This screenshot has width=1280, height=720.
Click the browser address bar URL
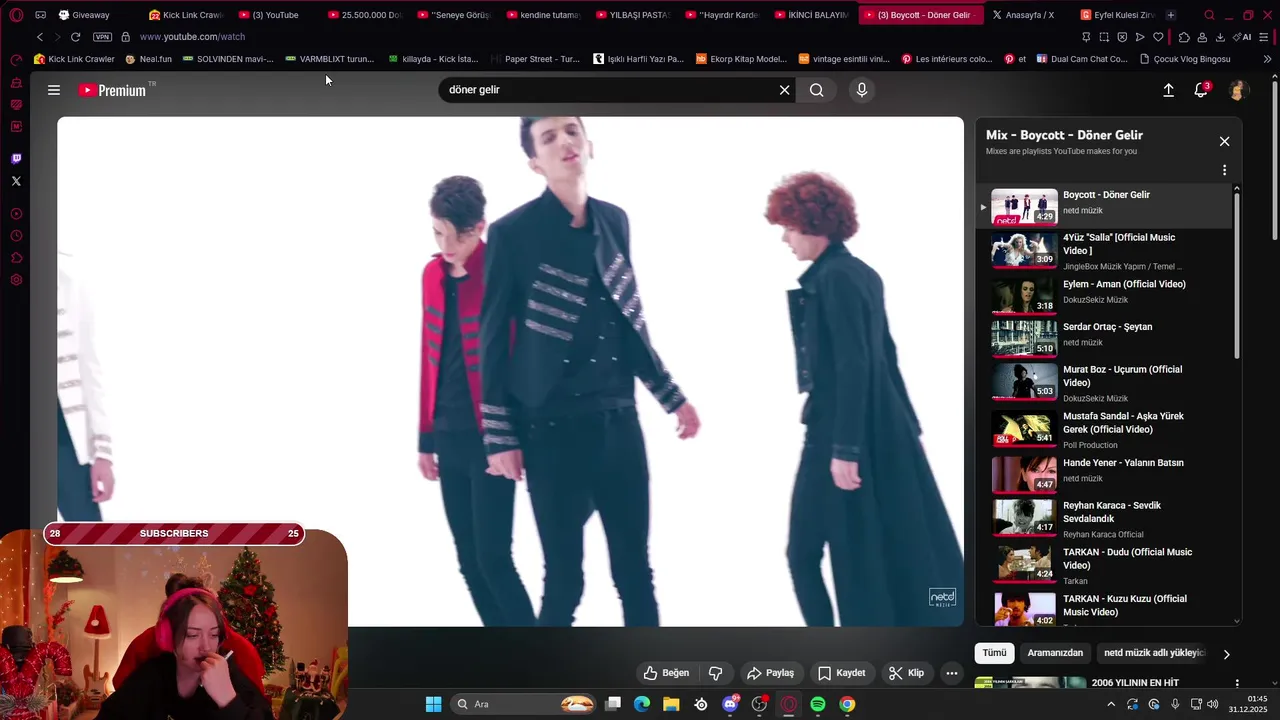pyautogui.click(x=192, y=37)
